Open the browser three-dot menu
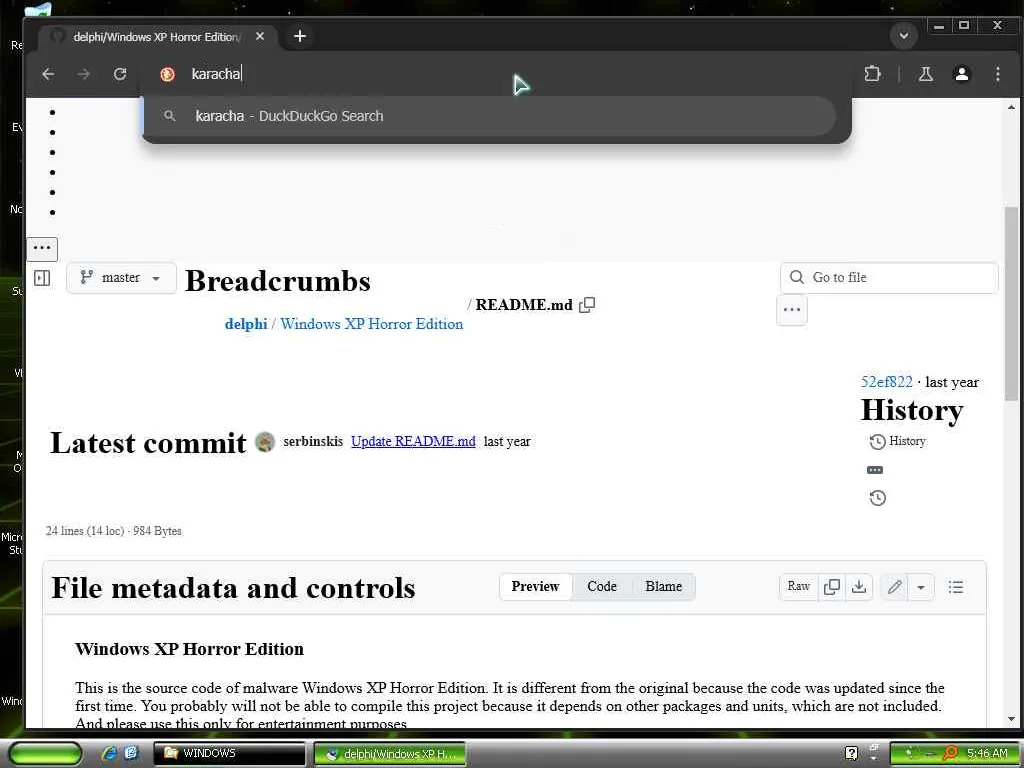1024x768 pixels. coord(997,74)
